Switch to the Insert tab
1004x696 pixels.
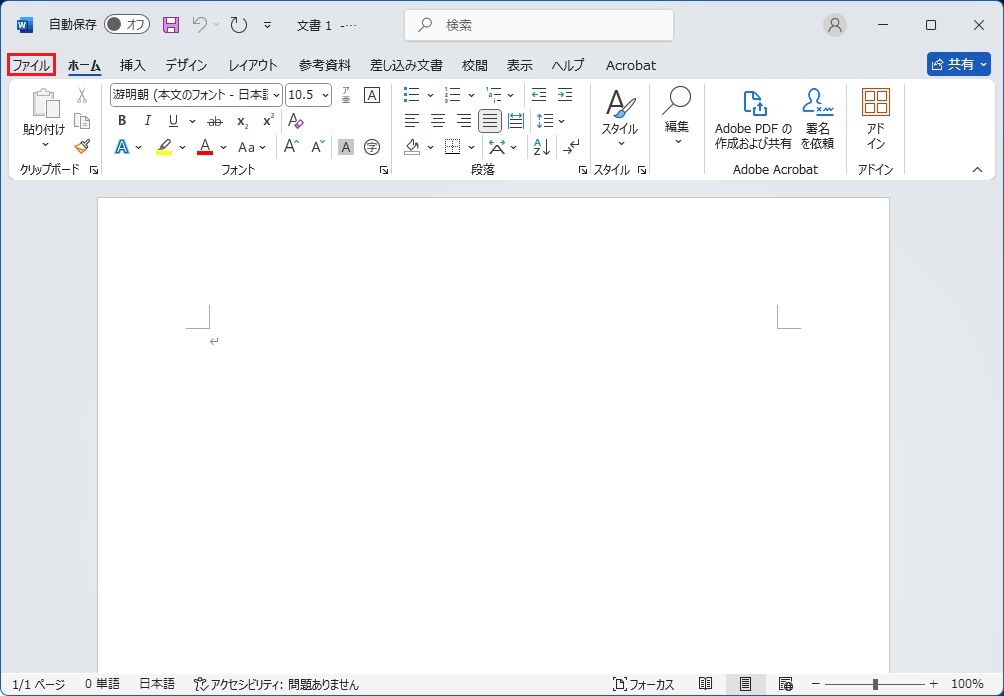coord(132,65)
